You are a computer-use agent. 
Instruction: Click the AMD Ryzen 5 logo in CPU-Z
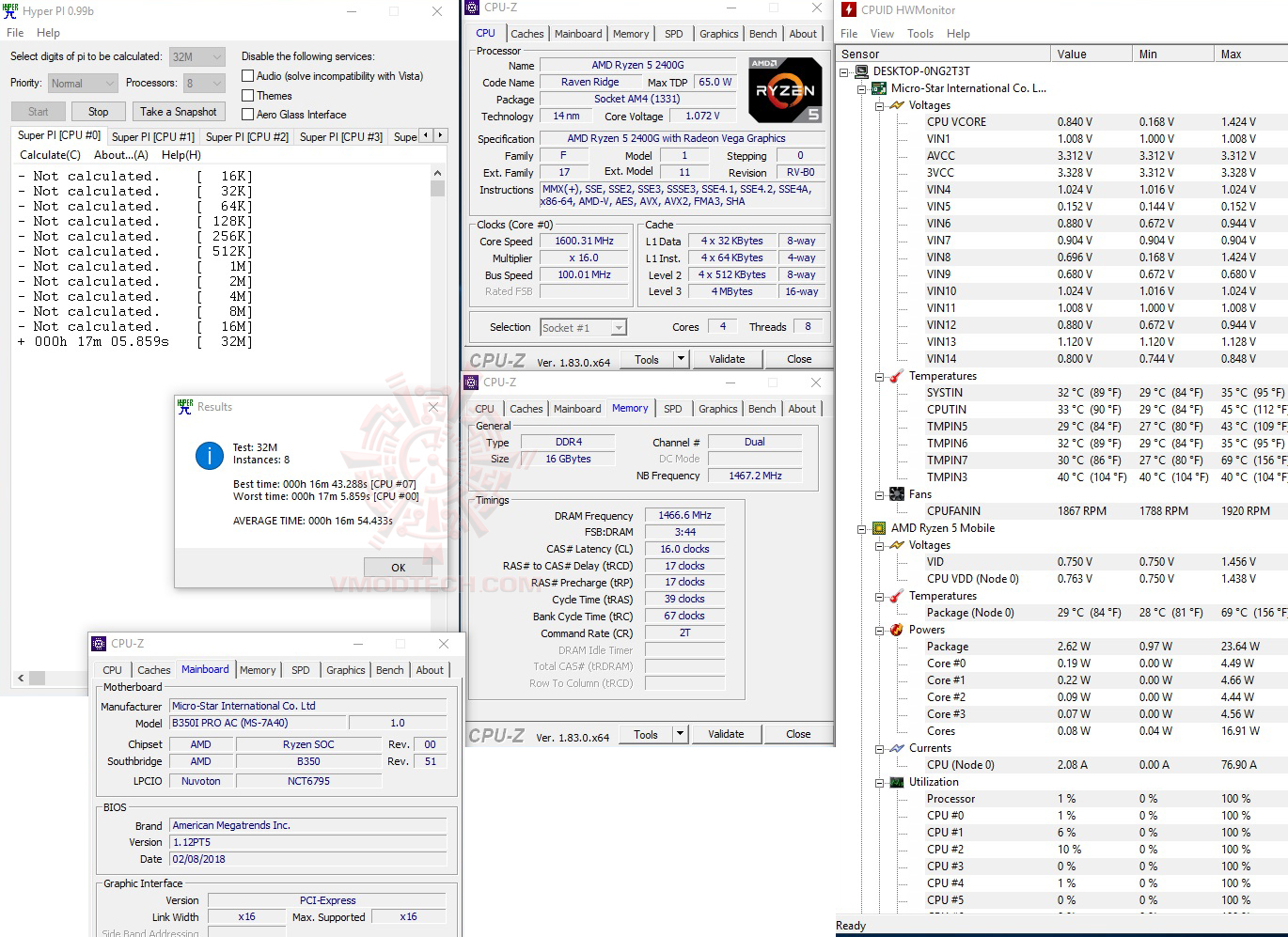pyautogui.click(x=785, y=90)
